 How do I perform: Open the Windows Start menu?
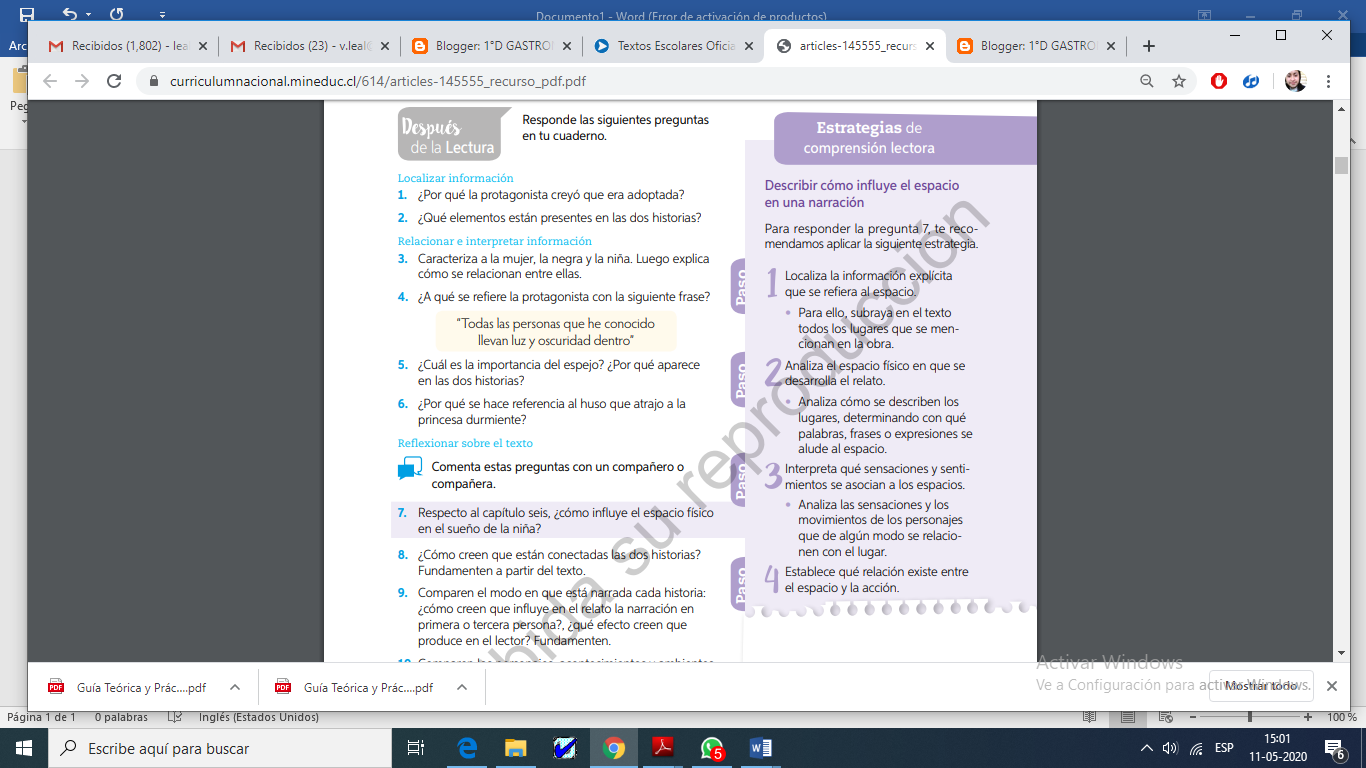point(24,748)
